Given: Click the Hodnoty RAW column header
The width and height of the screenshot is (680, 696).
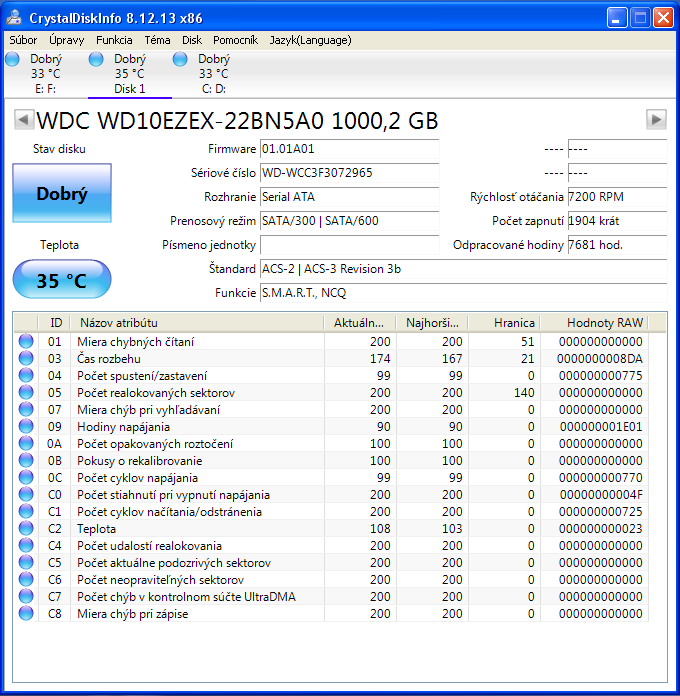Looking at the screenshot, I should coord(594,323).
